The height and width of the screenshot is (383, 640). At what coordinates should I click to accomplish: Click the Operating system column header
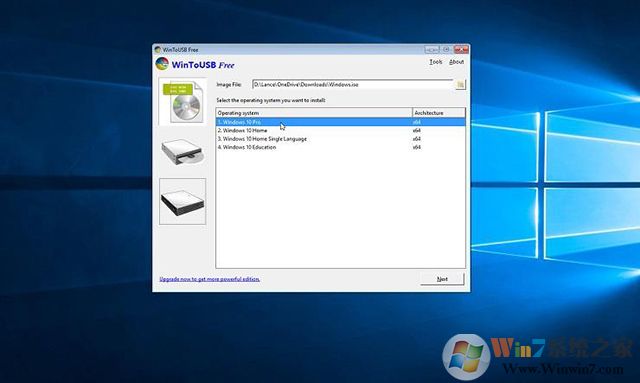pyautogui.click(x=314, y=113)
